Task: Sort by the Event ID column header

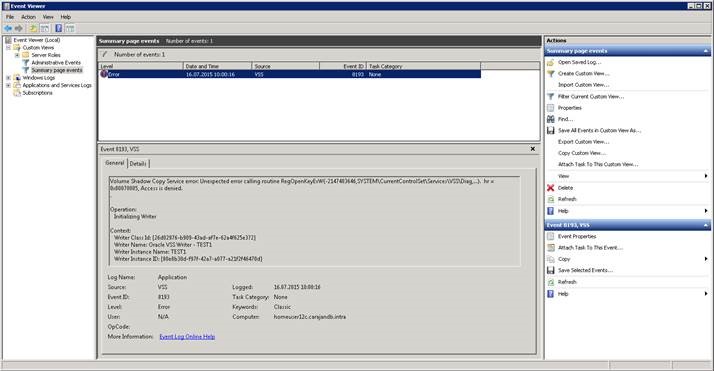Action: [343, 66]
